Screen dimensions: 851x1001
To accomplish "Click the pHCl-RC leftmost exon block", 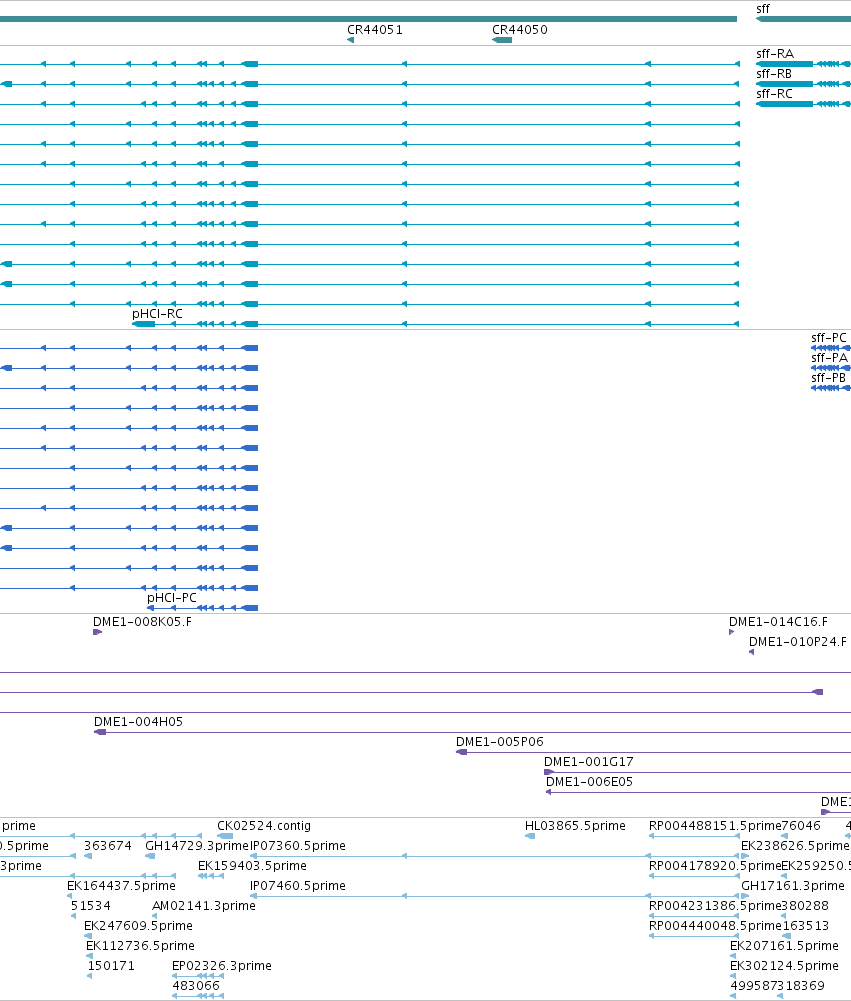I will 144,324.
